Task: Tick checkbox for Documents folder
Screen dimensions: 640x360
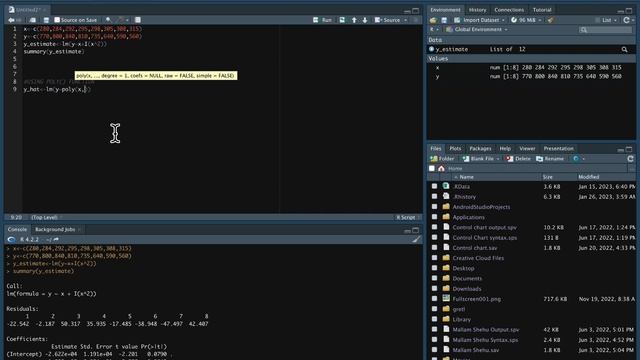Action: pyautogui.click(x=434, y=278)
